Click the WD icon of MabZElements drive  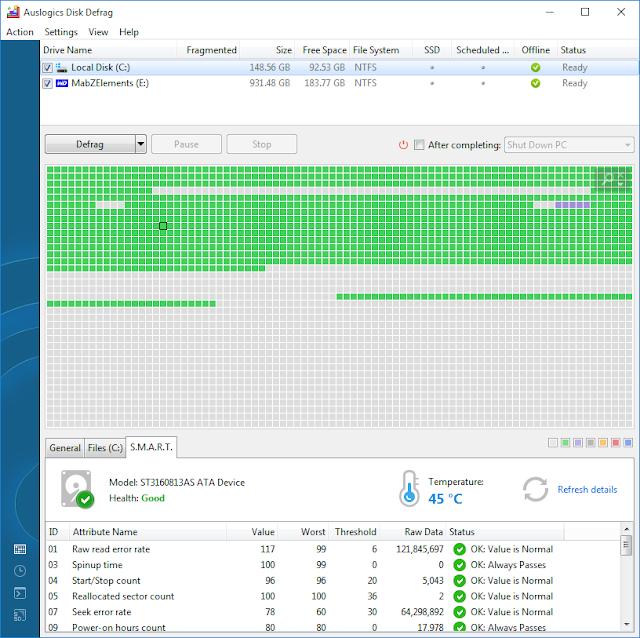61,83
